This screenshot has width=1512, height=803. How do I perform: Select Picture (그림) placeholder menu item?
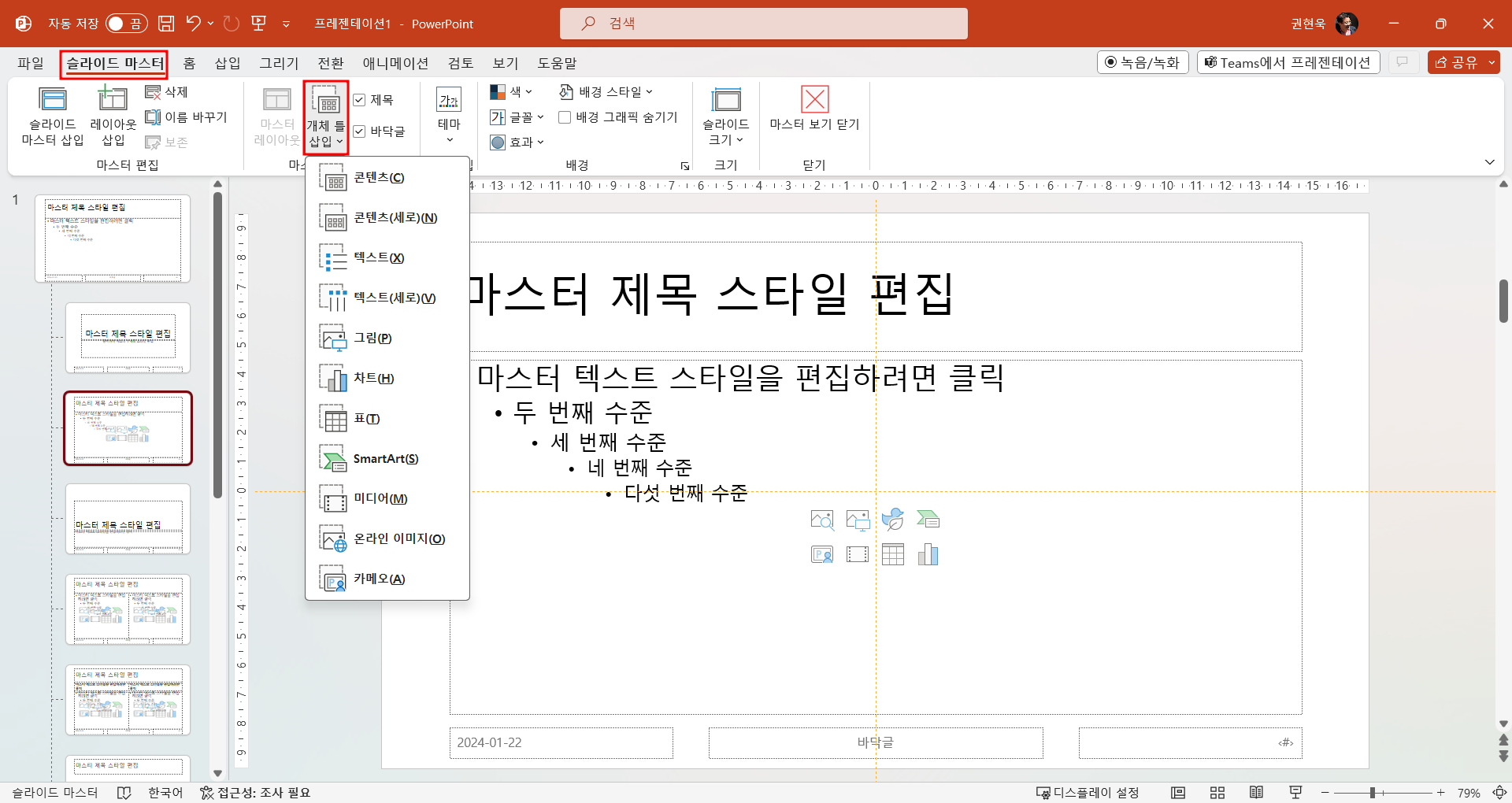coord(387,339)
